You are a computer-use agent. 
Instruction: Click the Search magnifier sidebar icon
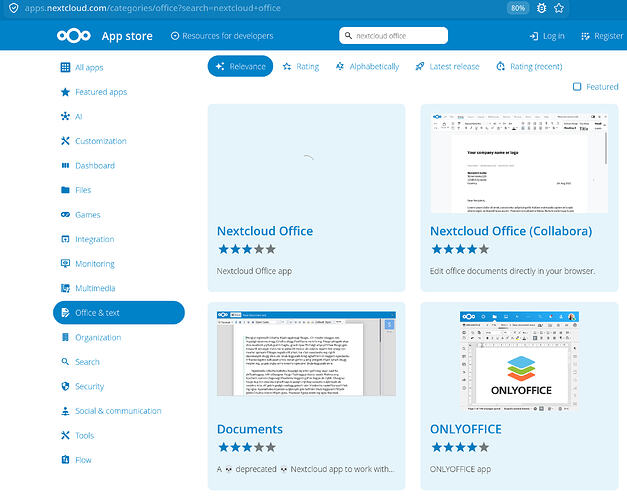click(x=65, y=362)
